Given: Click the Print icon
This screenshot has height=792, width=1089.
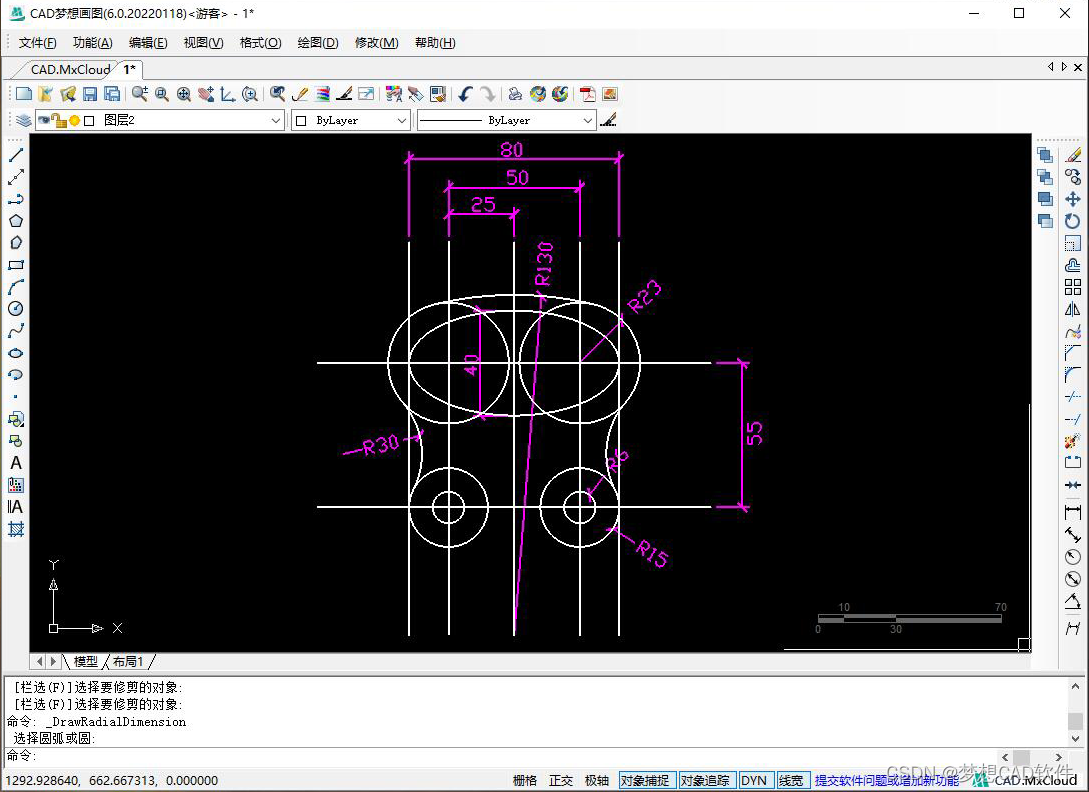Looking at the screenshot, I should point(515,94).
